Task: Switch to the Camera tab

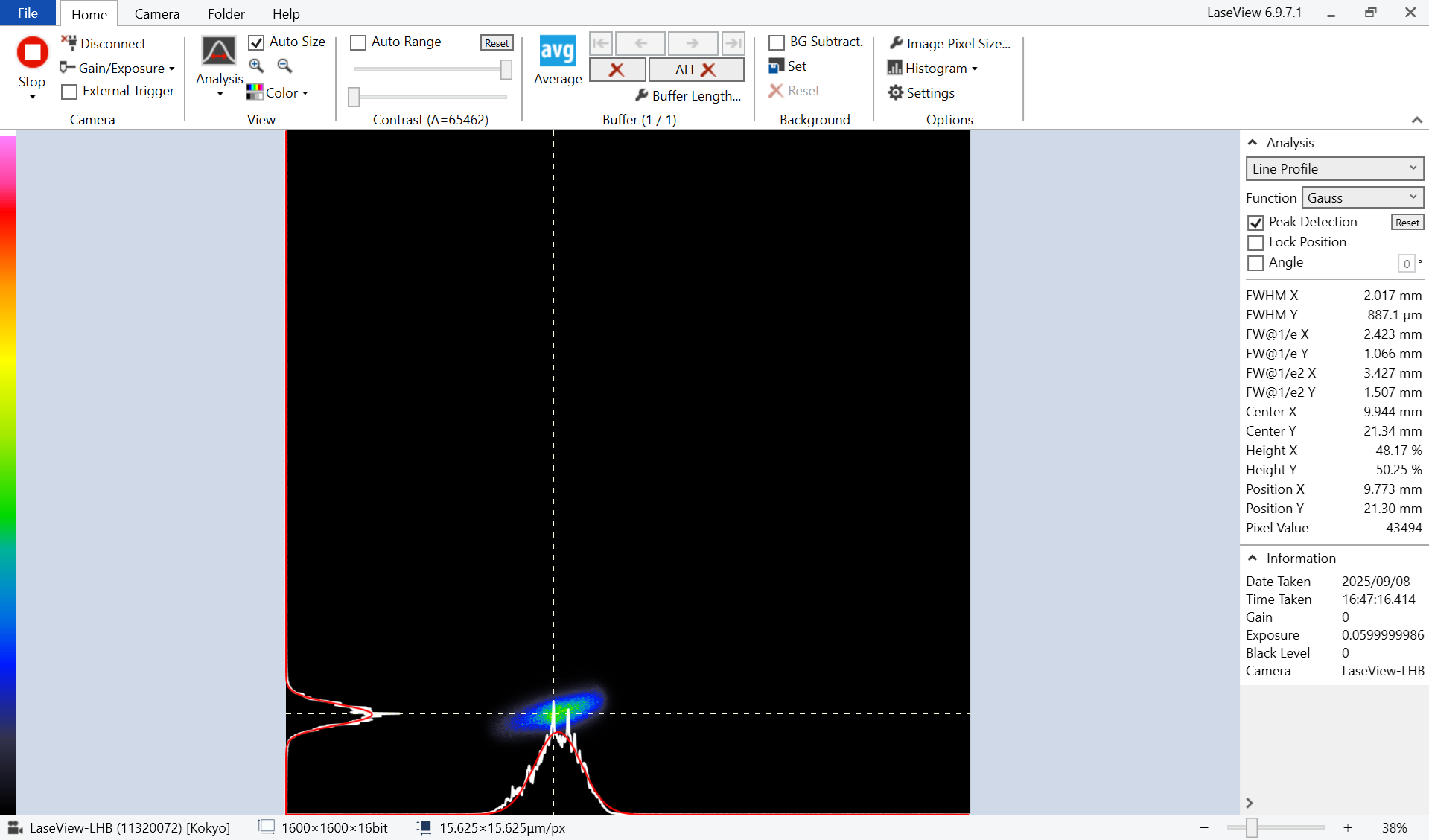Action: pyautogui.click(x=157, y=13)
